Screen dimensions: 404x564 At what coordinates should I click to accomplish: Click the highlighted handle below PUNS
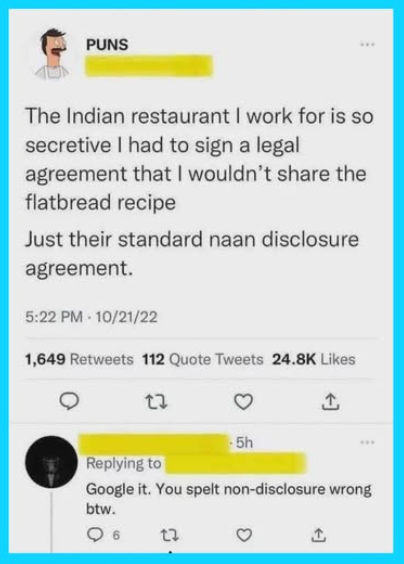(x=149, y=66)
